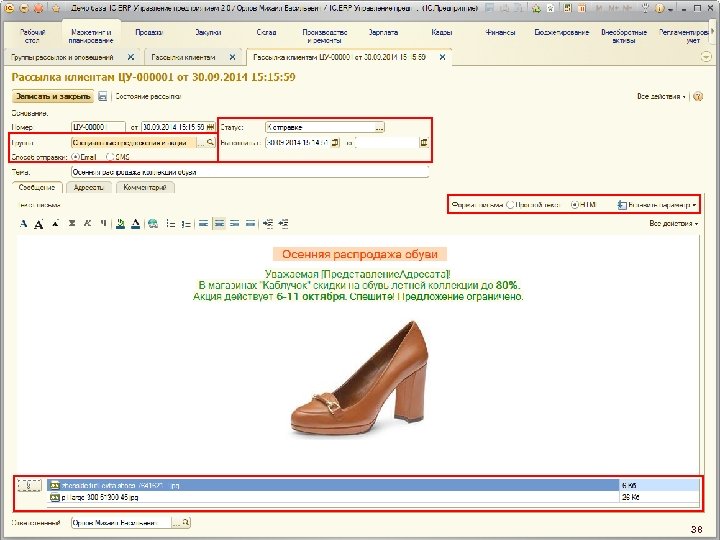
Task: Click the Тема subject input field
Action: [250, 172]
